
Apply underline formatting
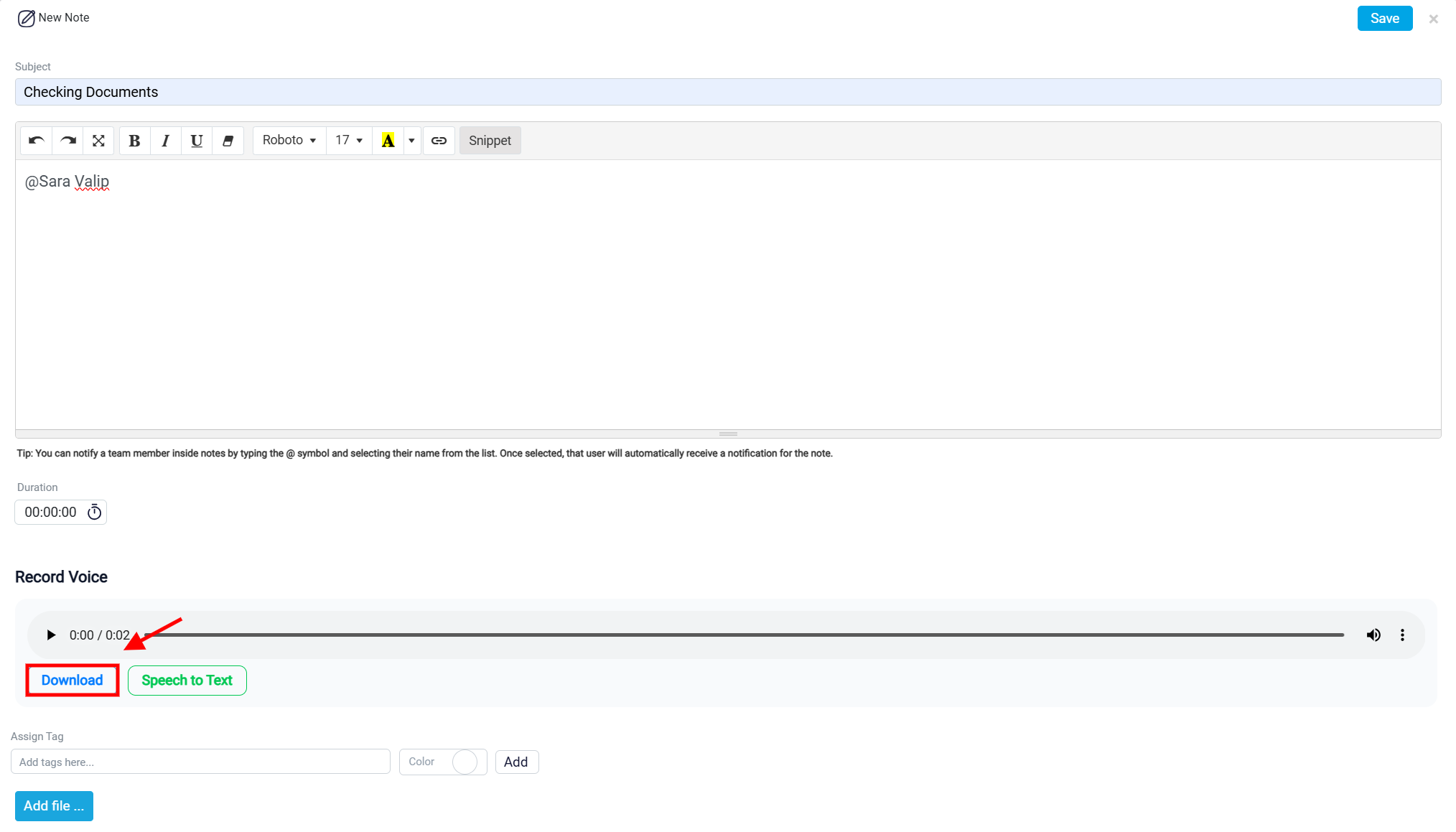(x=197, y=141)
